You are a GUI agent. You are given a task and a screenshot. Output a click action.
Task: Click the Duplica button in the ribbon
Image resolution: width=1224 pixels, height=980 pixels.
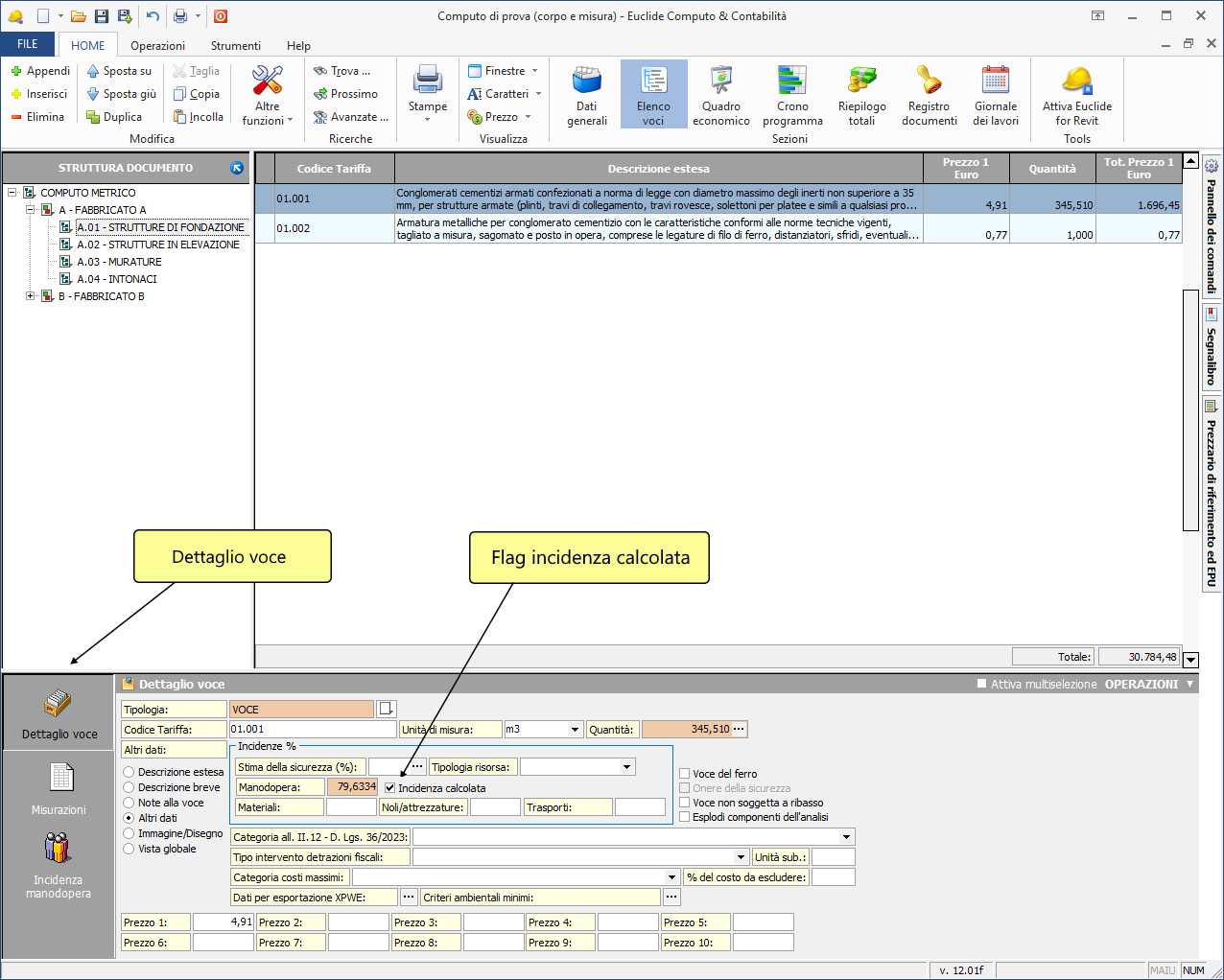(114, 117)
